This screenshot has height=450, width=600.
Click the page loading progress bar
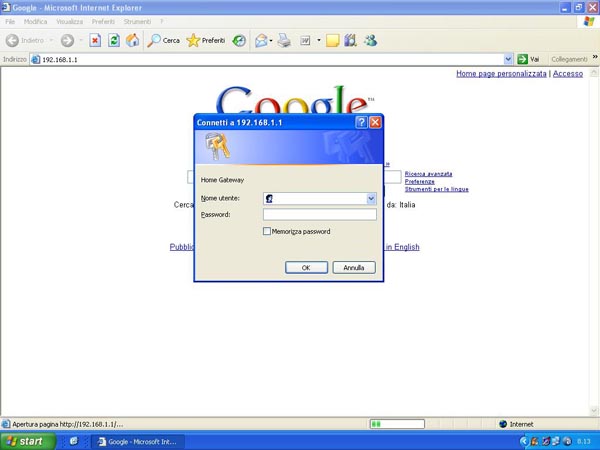click(397, 424)
